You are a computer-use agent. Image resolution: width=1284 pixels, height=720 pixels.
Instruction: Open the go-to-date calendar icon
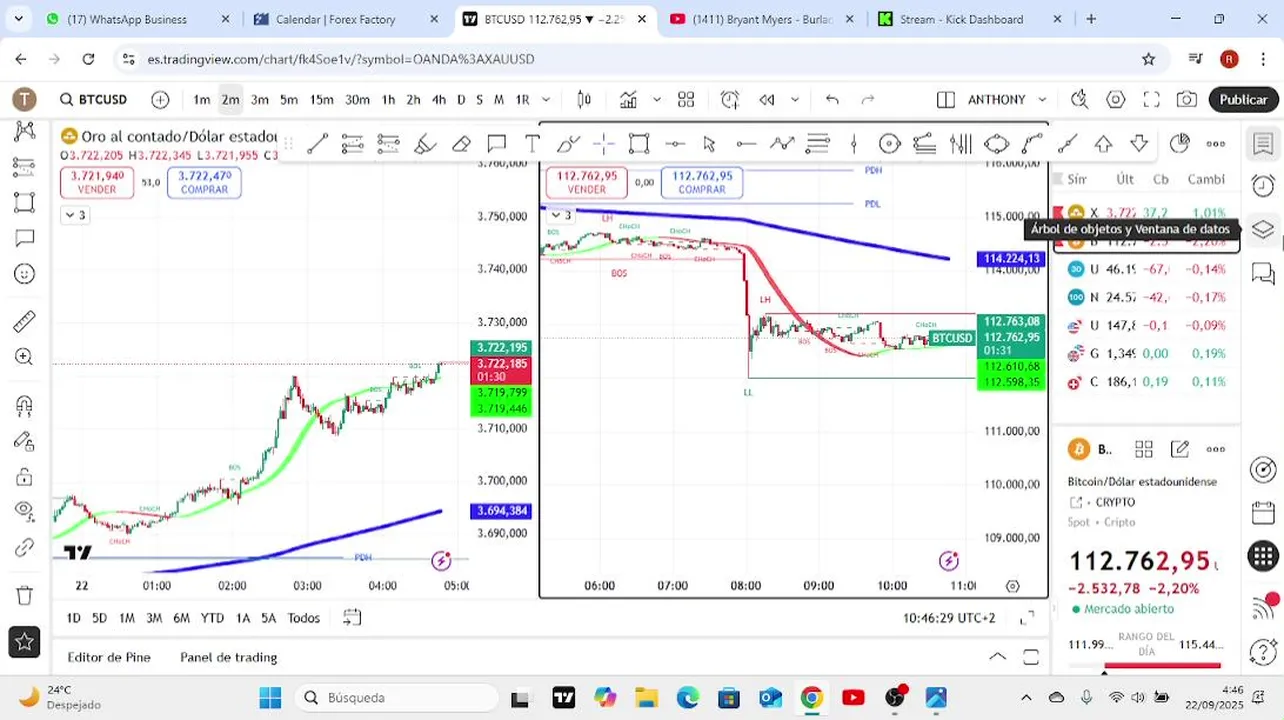click(x=351, y=617)
